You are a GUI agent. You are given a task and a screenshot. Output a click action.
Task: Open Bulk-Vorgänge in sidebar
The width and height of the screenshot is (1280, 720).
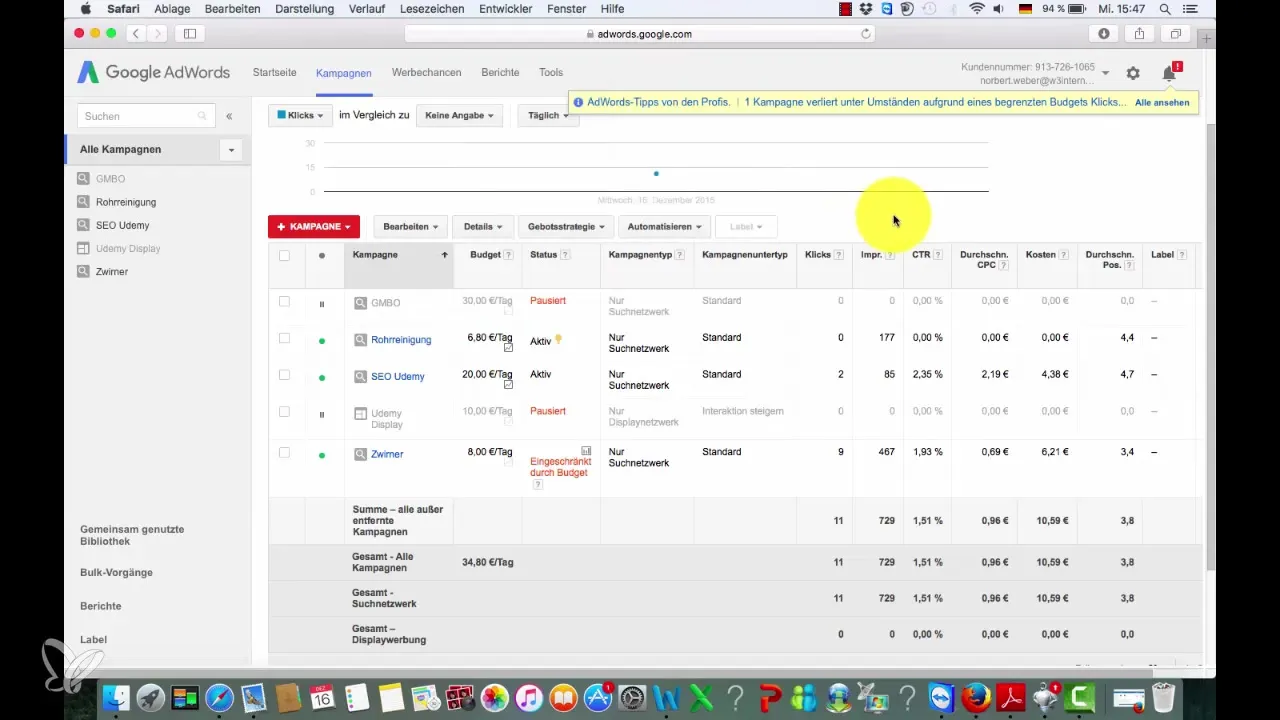[x=116, y=573]
